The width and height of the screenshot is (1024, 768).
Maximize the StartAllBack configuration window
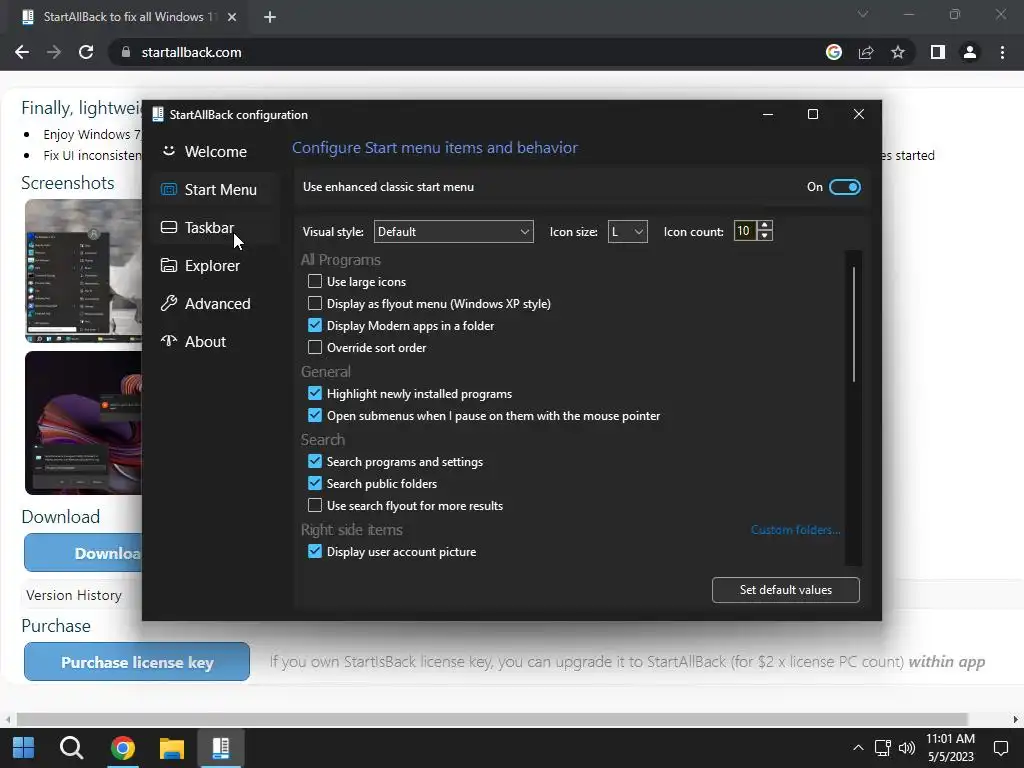point(813,114)
